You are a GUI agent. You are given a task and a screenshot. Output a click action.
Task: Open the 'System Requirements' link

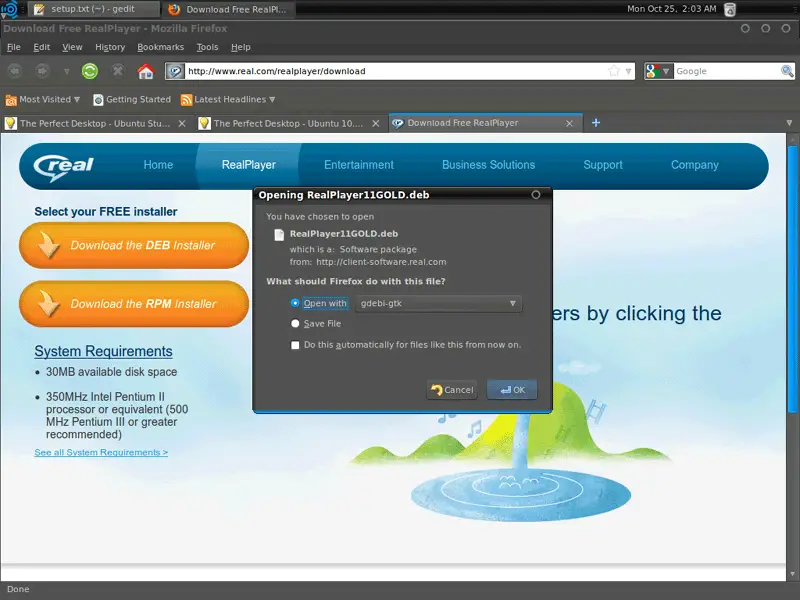tap(103, 351)
